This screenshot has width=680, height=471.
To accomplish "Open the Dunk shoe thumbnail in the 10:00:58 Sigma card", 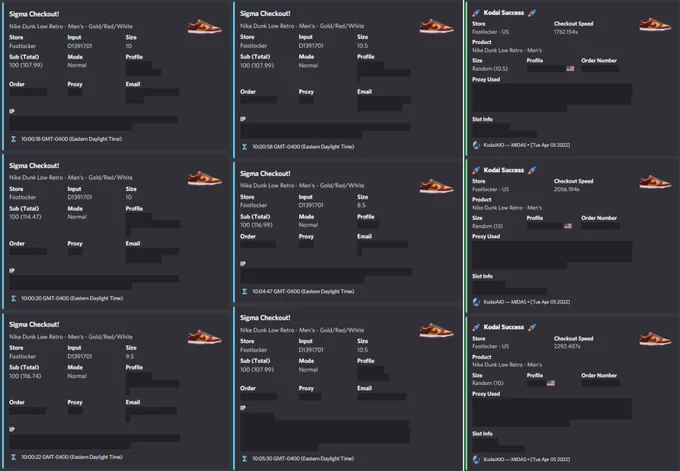I will pos(436,26).
